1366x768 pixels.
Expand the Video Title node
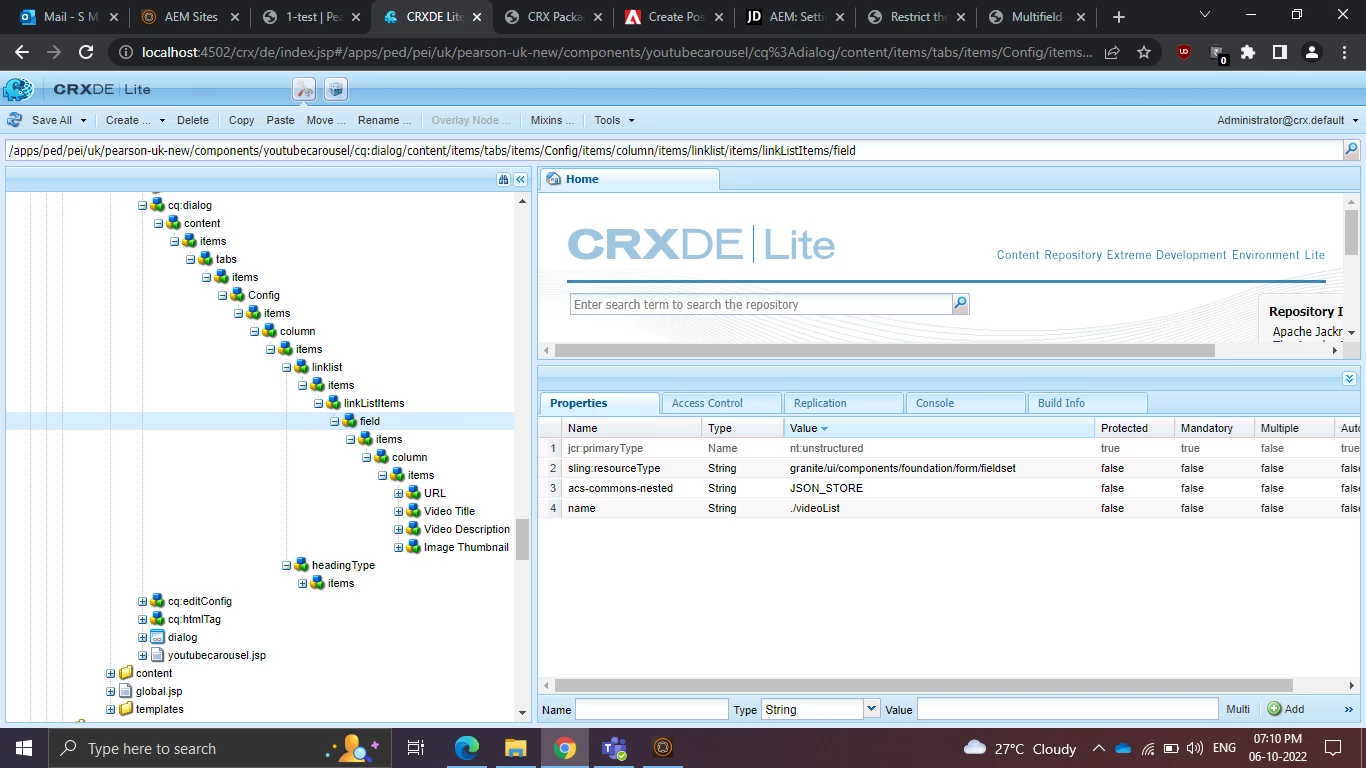pos(398,511)
